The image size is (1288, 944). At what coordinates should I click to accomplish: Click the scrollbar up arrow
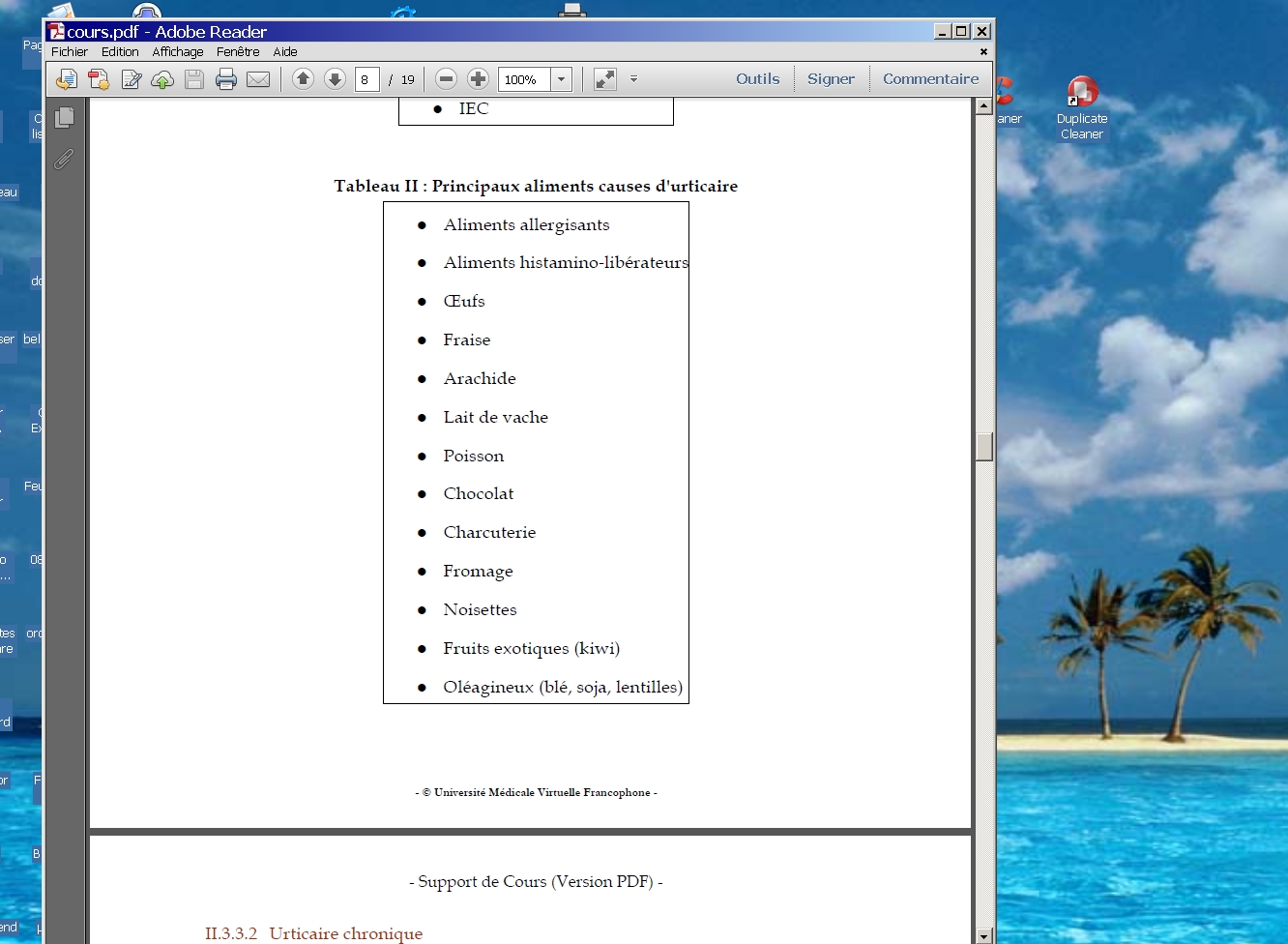click(984, 106)
